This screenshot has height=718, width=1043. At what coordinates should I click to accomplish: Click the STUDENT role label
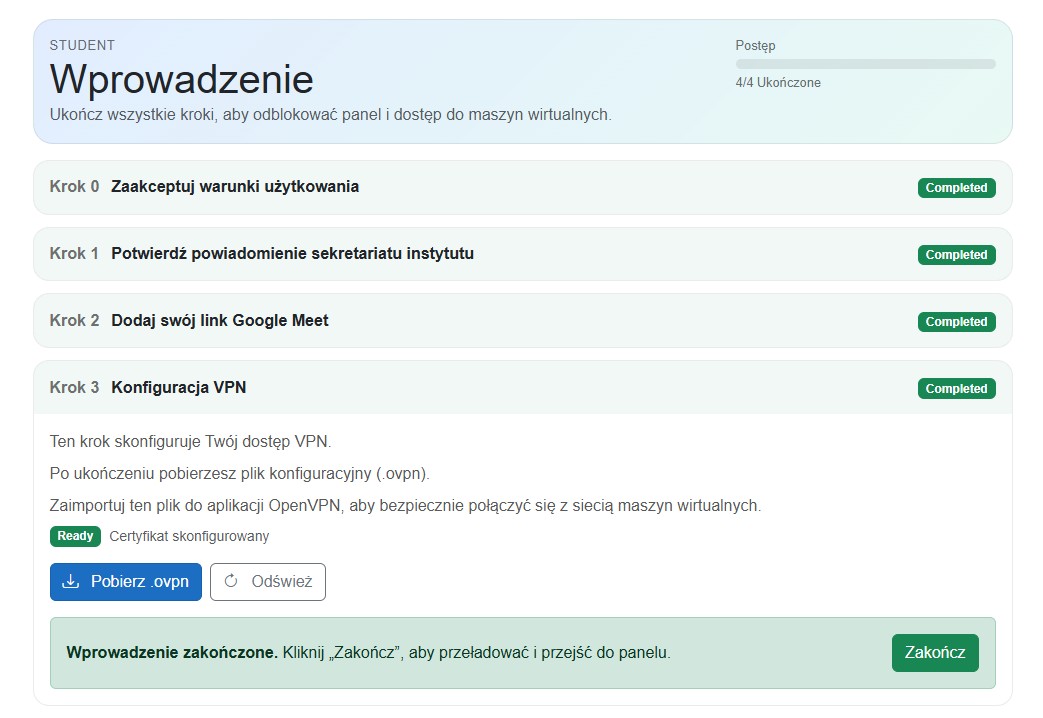82,45
